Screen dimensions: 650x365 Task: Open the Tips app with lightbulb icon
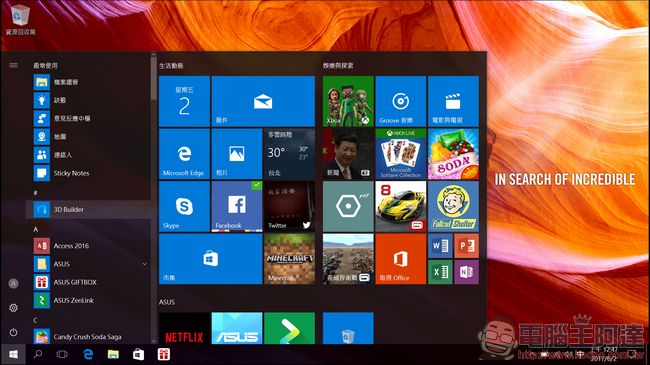[89, 100]
